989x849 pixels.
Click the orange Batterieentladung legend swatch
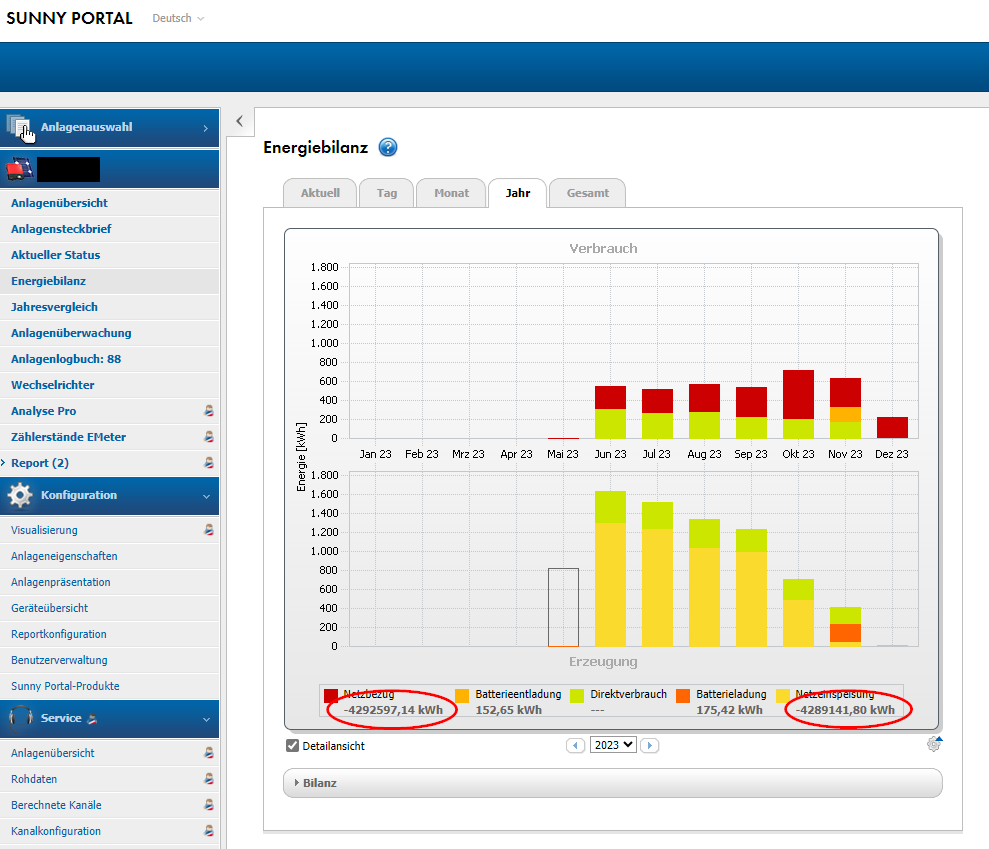462,696
